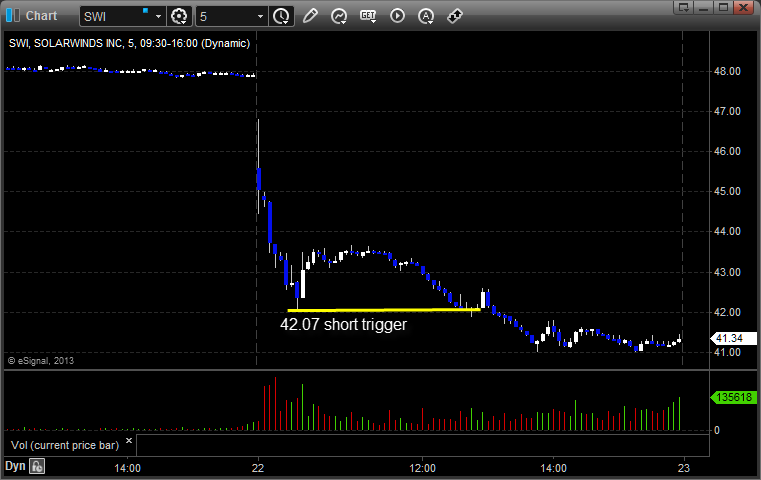Open the symbol settings gear menu

[x=179, y=17]
